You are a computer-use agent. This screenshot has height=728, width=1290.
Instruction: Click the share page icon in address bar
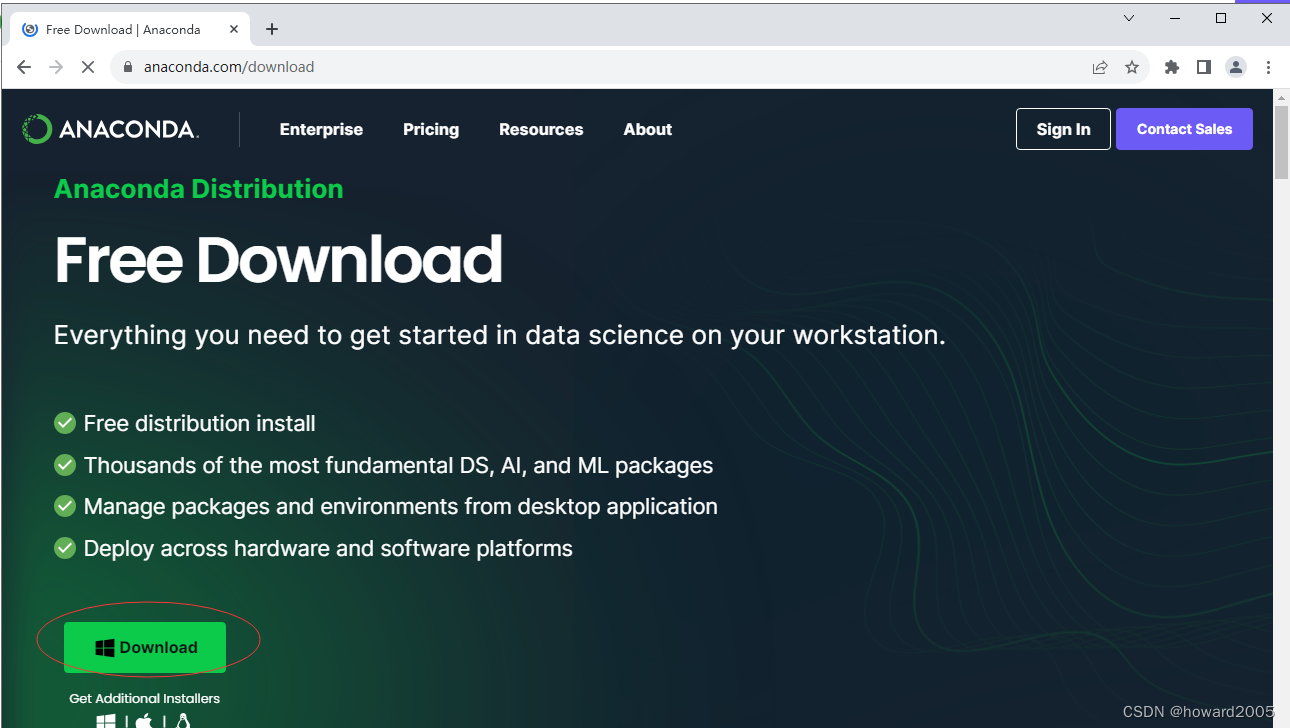click(1100, 67)
